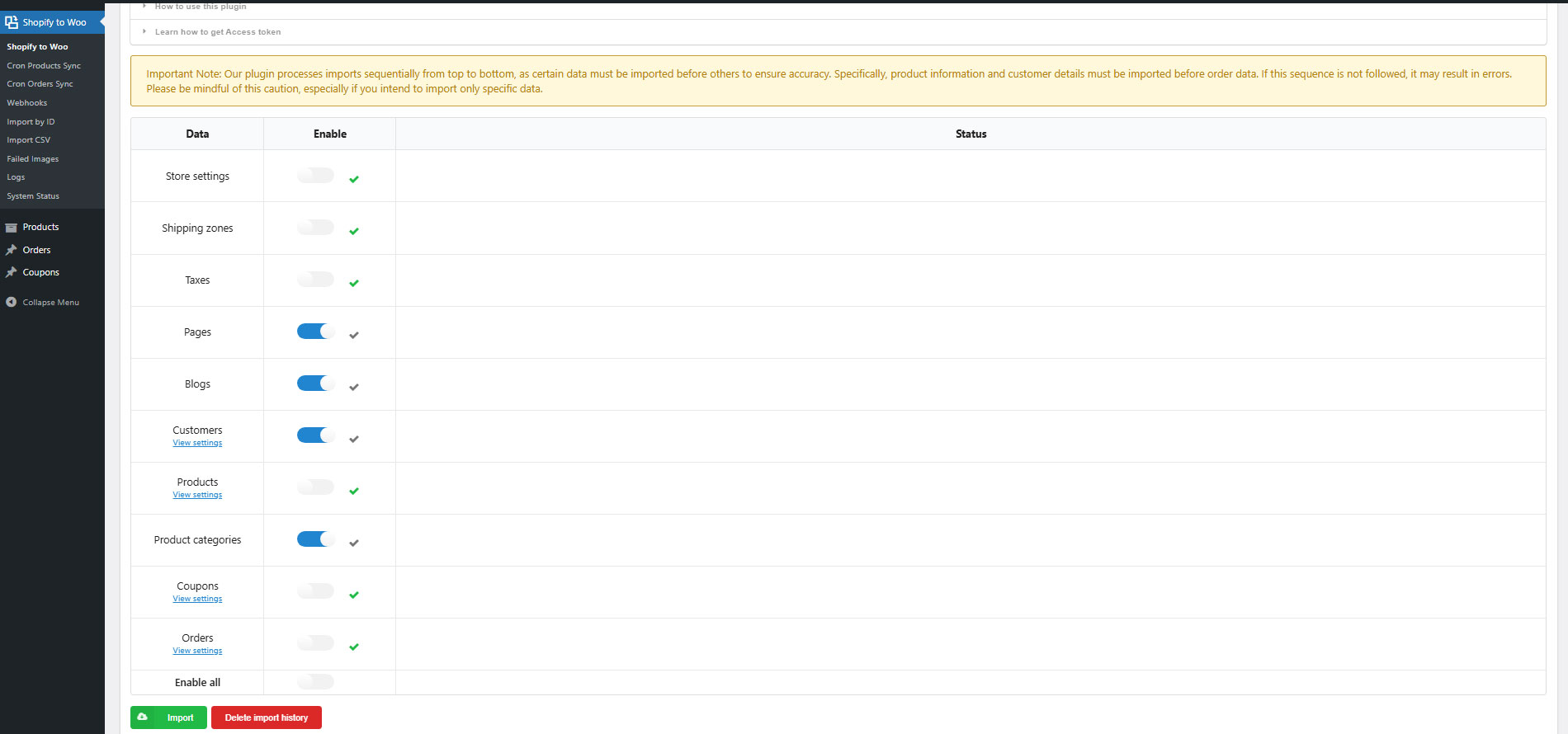The width and height of the screenshot is (1568, 734).
Task: Click the gray checkmark in Customers row
Action: click(x=354, y=439)
